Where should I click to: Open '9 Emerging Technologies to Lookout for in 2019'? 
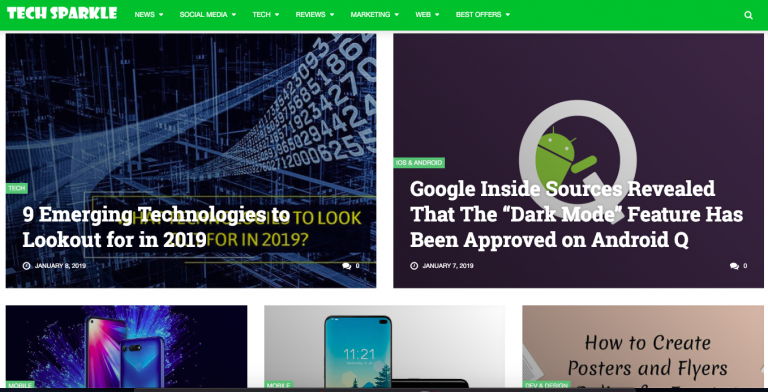pos(156,227)
